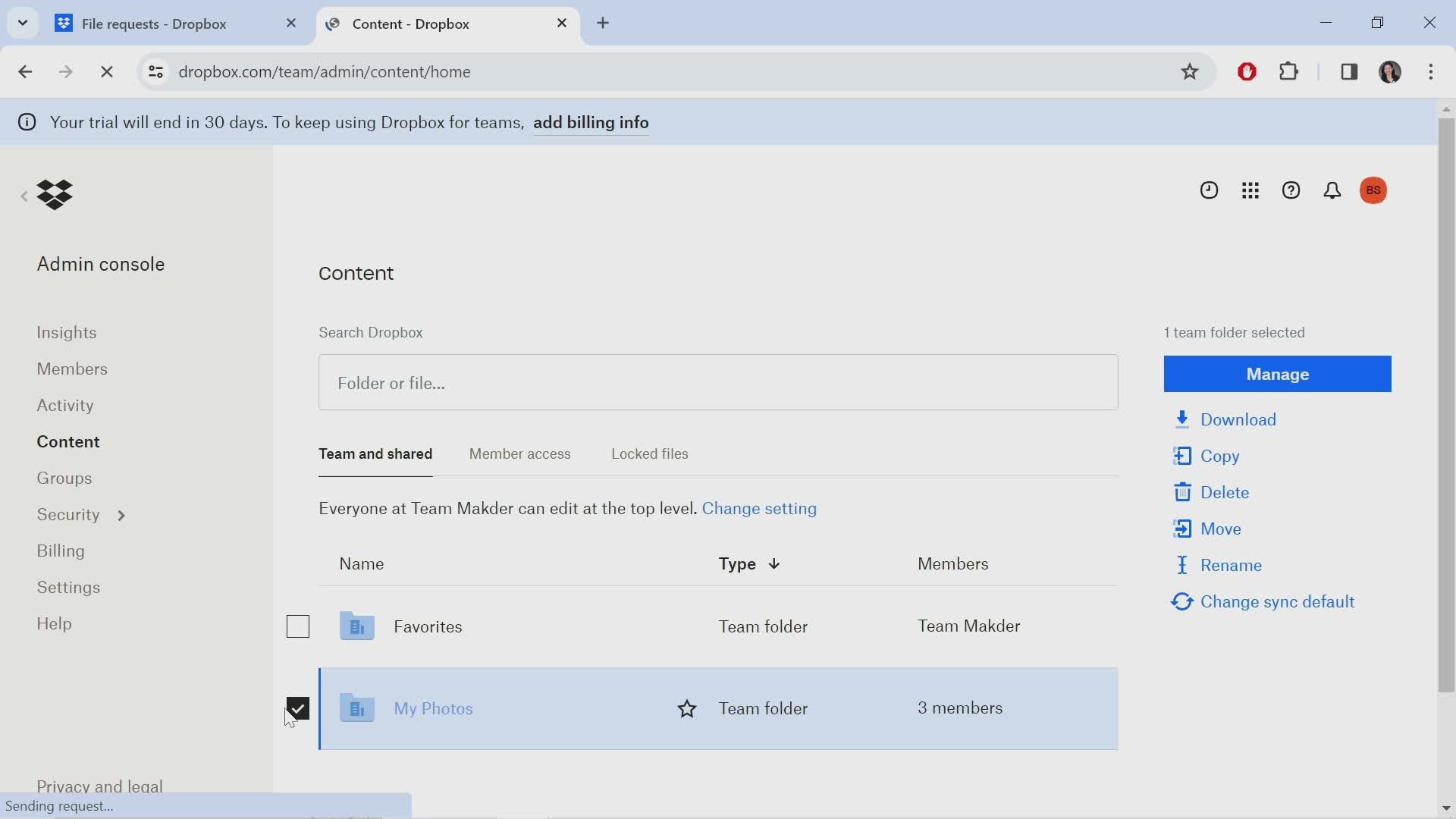1456x819 pixels.
Task: Check the checkbox next to Favorites folder
Action: pos(298,626)
